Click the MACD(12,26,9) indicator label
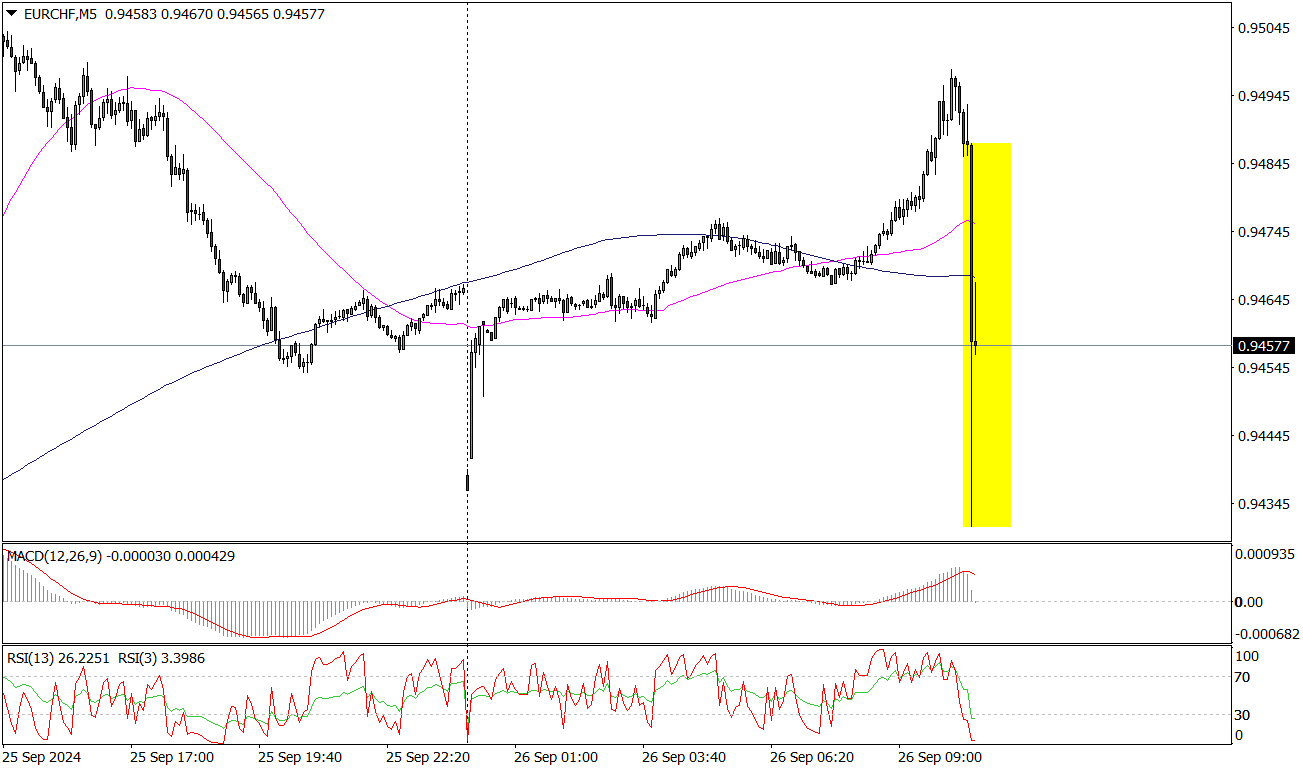1303x771 pixels. 54,556
